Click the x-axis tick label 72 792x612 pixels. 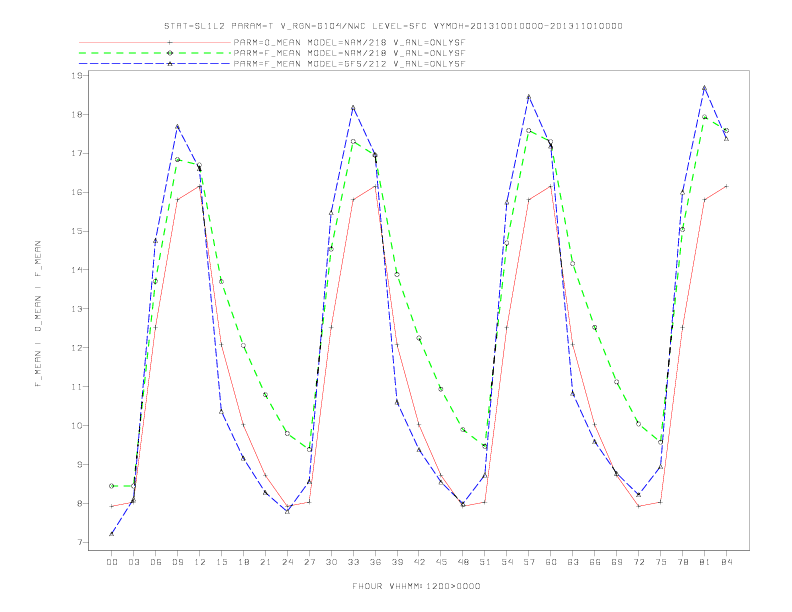coord(639,562)
